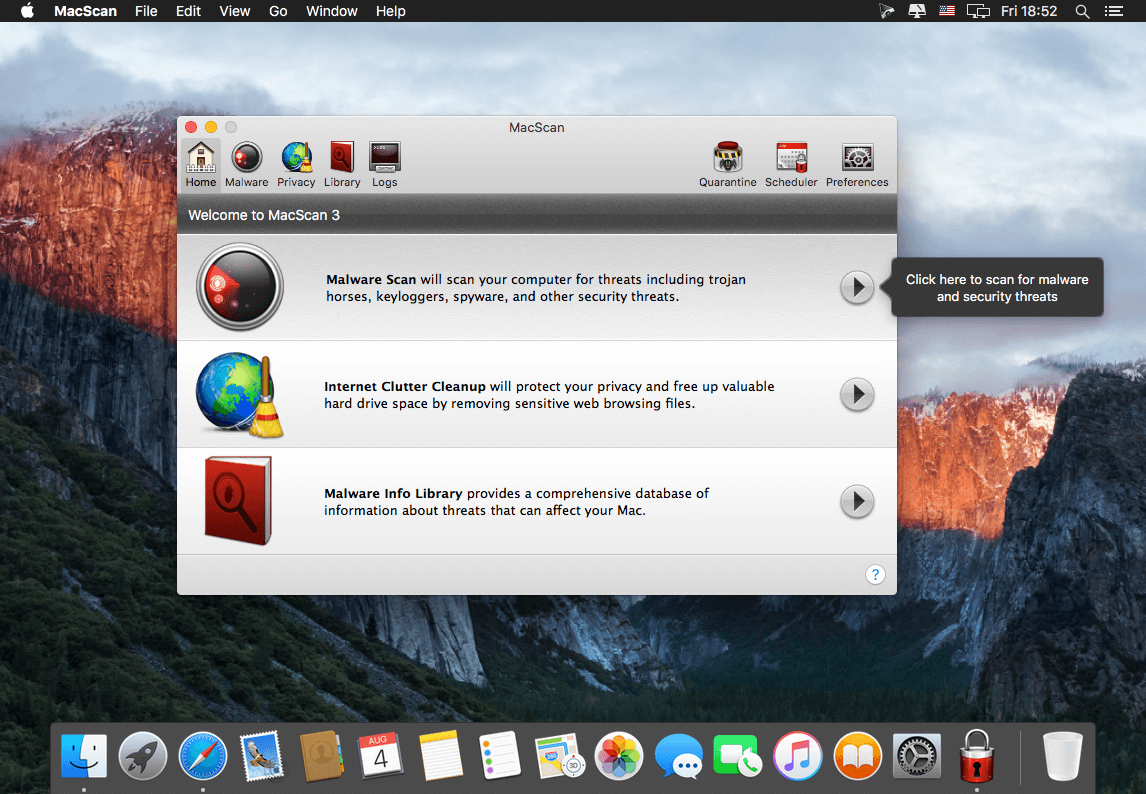This screenshot has width=1146, height=794.
Task: Open FaceTime from the Dock
Action: pyautogui.click(x=737, y=756)
